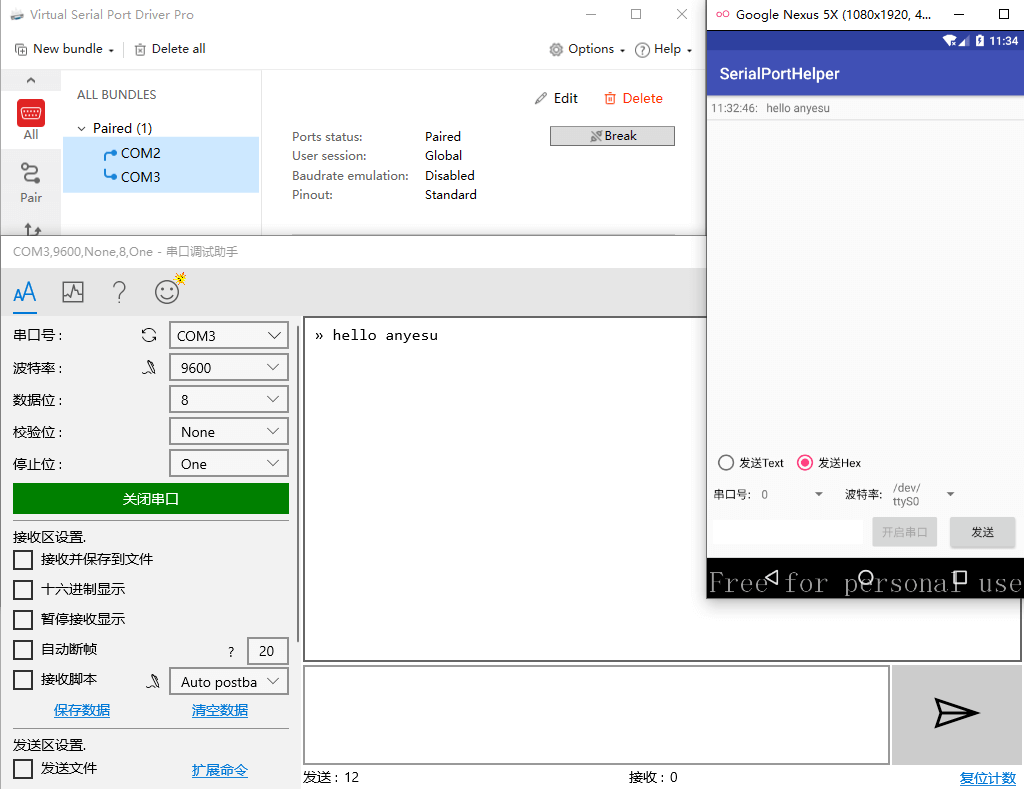Click the text view 'AA' icon
The image size is (1024, 789).
point(25,292)
